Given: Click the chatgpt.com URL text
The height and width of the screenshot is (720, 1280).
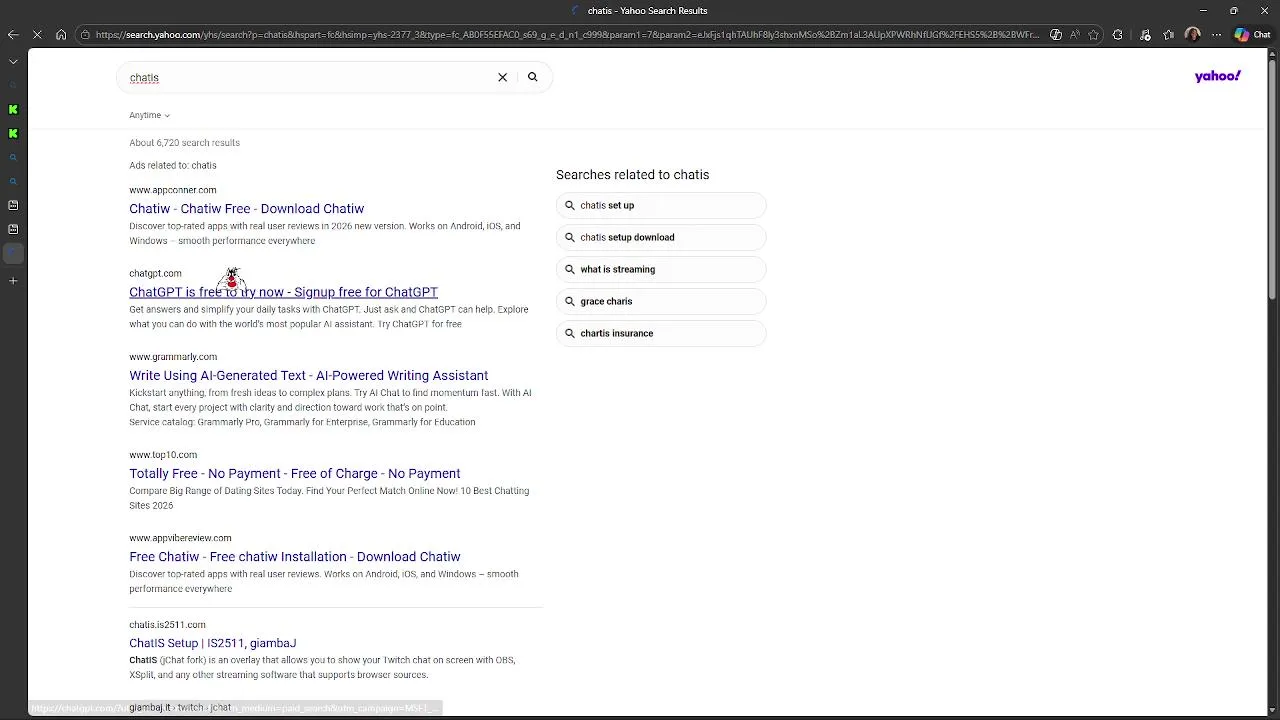Looking at the screenshot, I should 155,273.
